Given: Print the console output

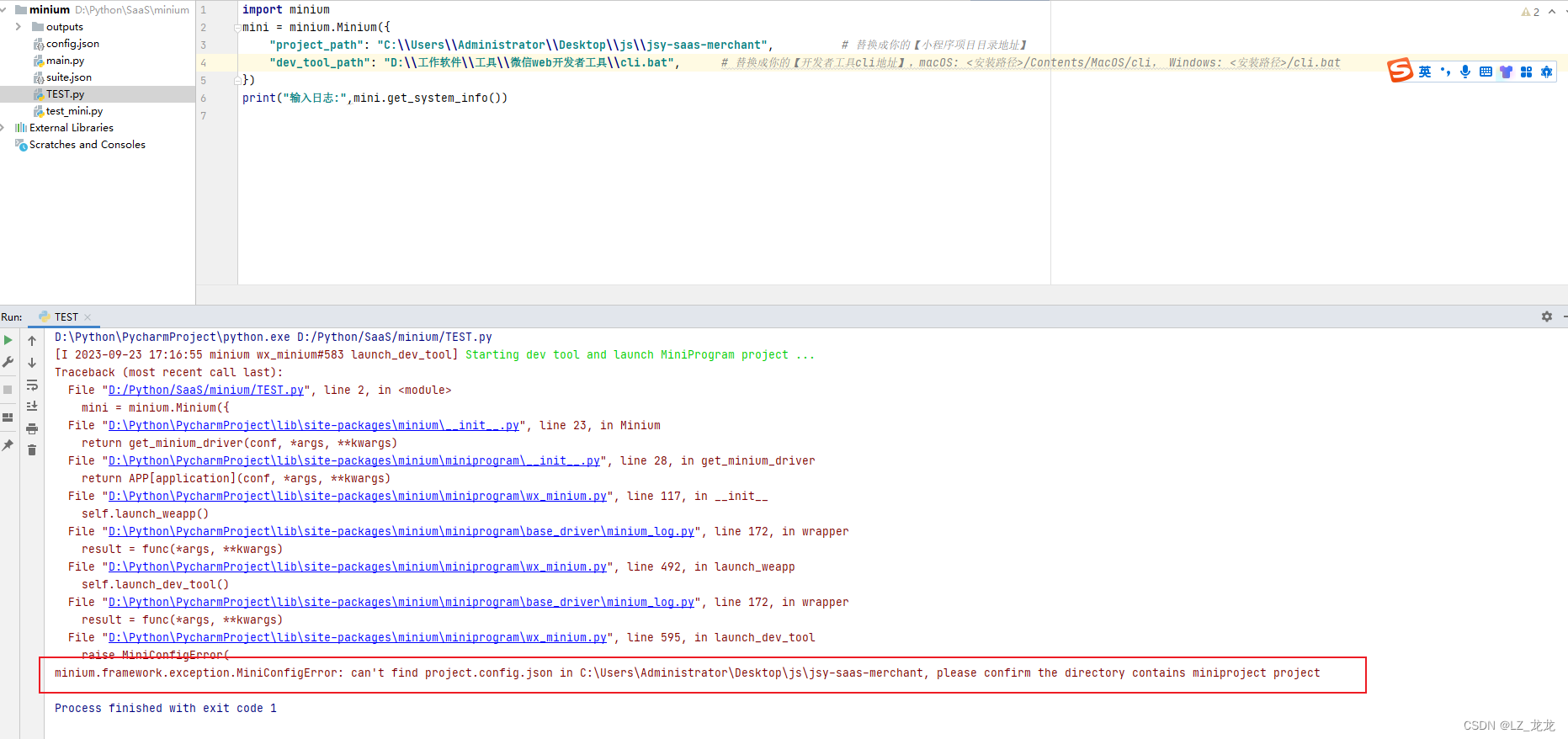Looking at the screenshot, I should tap(32, 428).
